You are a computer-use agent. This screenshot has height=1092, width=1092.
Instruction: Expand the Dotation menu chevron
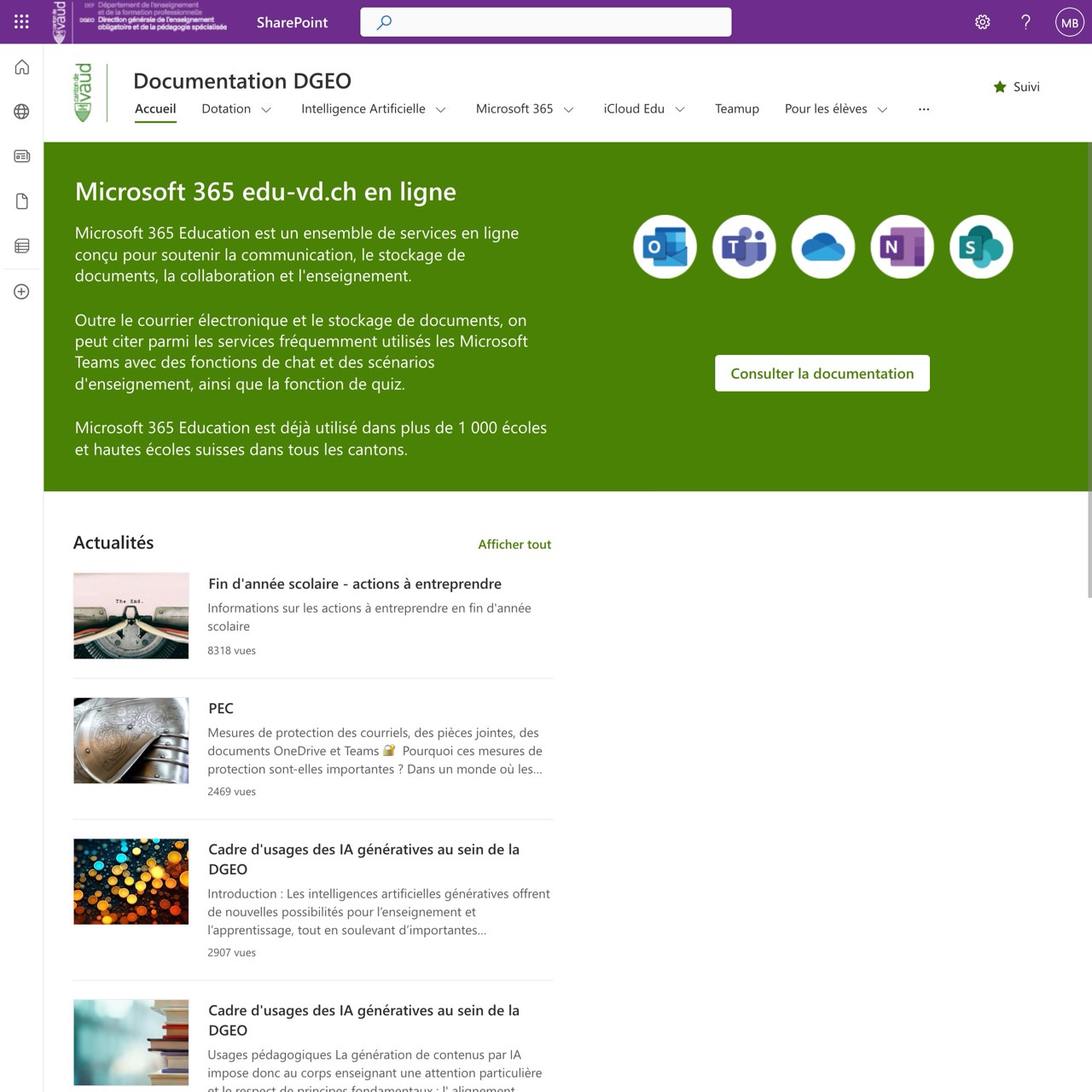[266, 110]
